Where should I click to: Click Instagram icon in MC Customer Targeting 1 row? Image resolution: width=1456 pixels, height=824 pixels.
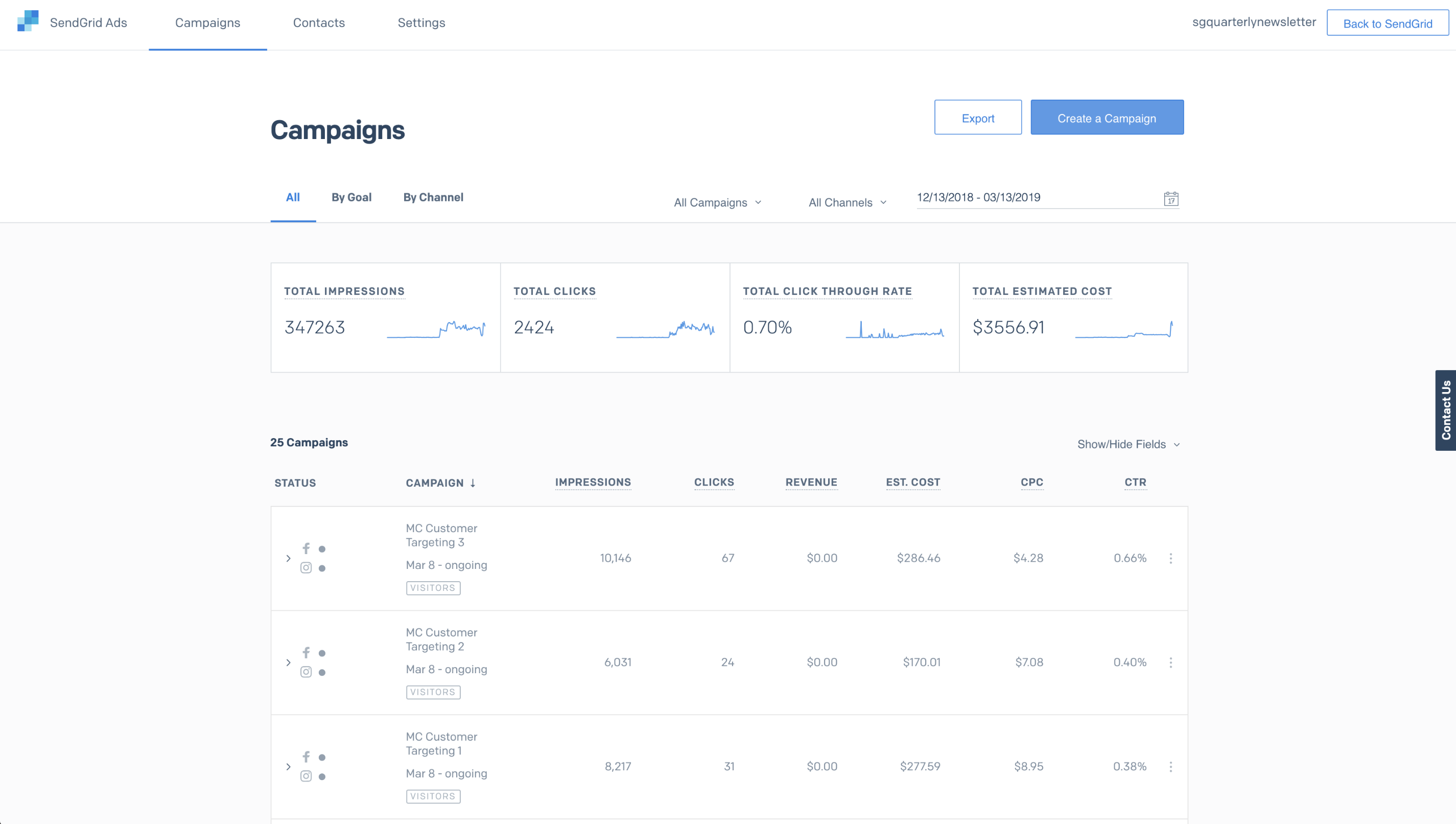tap(306, 776)
